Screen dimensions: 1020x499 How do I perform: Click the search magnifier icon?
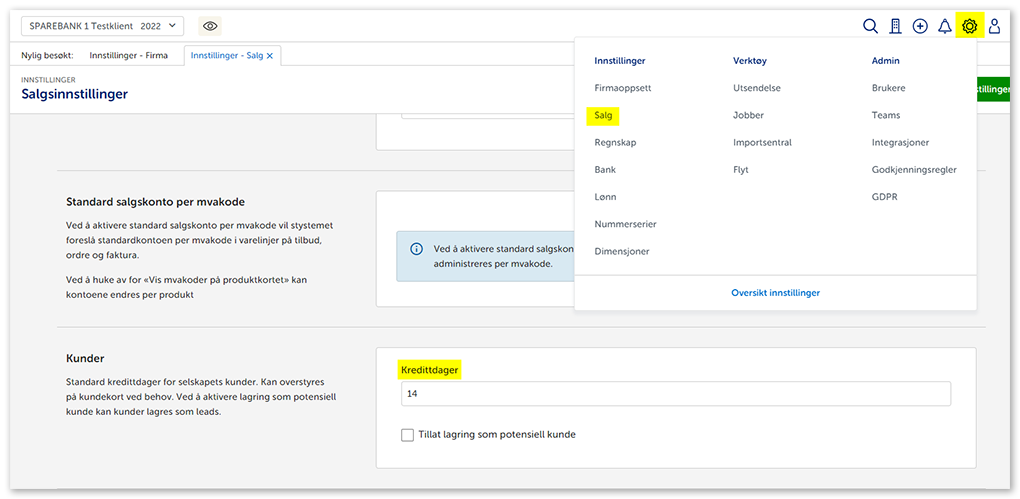[870, 27]
